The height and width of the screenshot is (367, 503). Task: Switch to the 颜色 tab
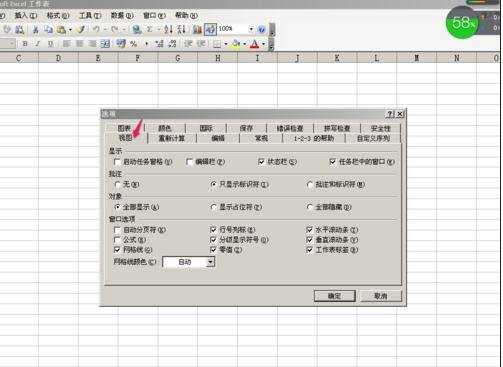(165, 128)
